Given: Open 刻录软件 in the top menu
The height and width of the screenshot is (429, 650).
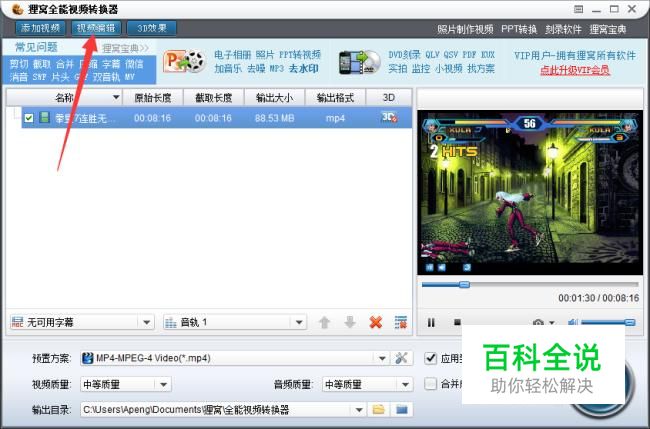Looking at the screenshot, I should [x=563, y=29].
